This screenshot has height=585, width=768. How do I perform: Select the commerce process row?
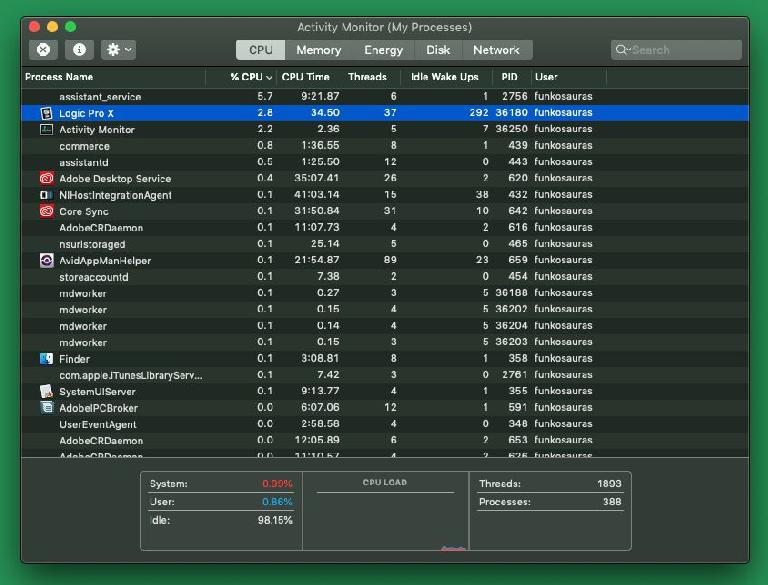pyautogui.click(x=385, y=146)
